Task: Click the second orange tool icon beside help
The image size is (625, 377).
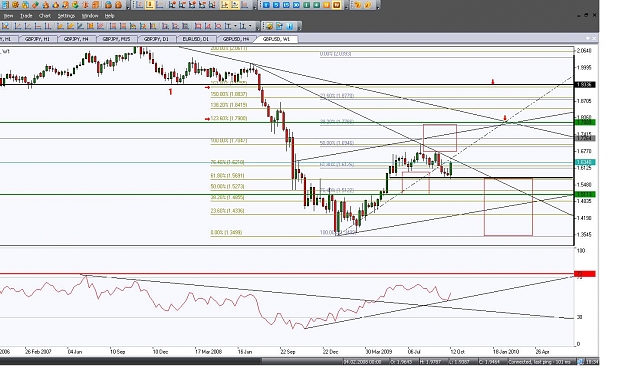Action: pos(368,5)
